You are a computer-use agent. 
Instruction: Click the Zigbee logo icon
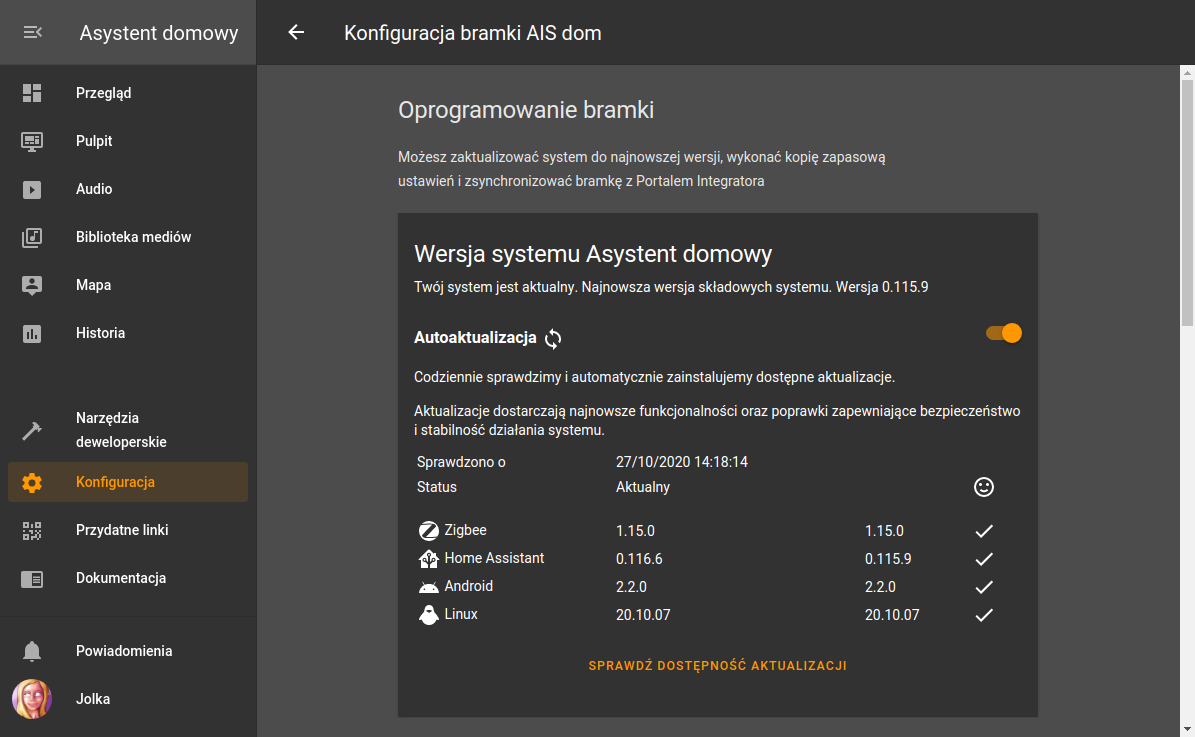[429, 531]
